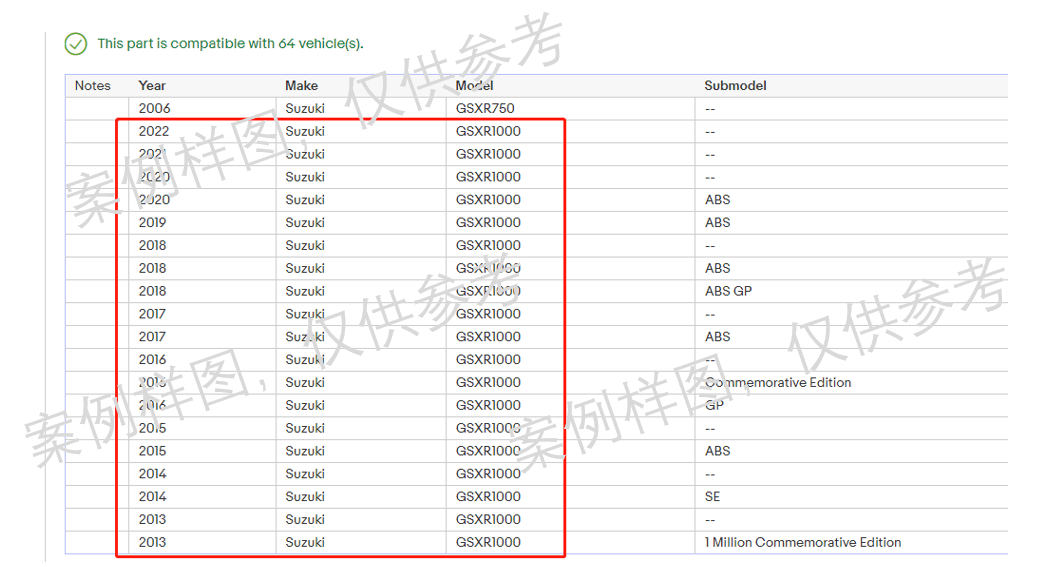Click Suzuki in the 2022 row
1046x567 pixels.
[x=305, y=131]
